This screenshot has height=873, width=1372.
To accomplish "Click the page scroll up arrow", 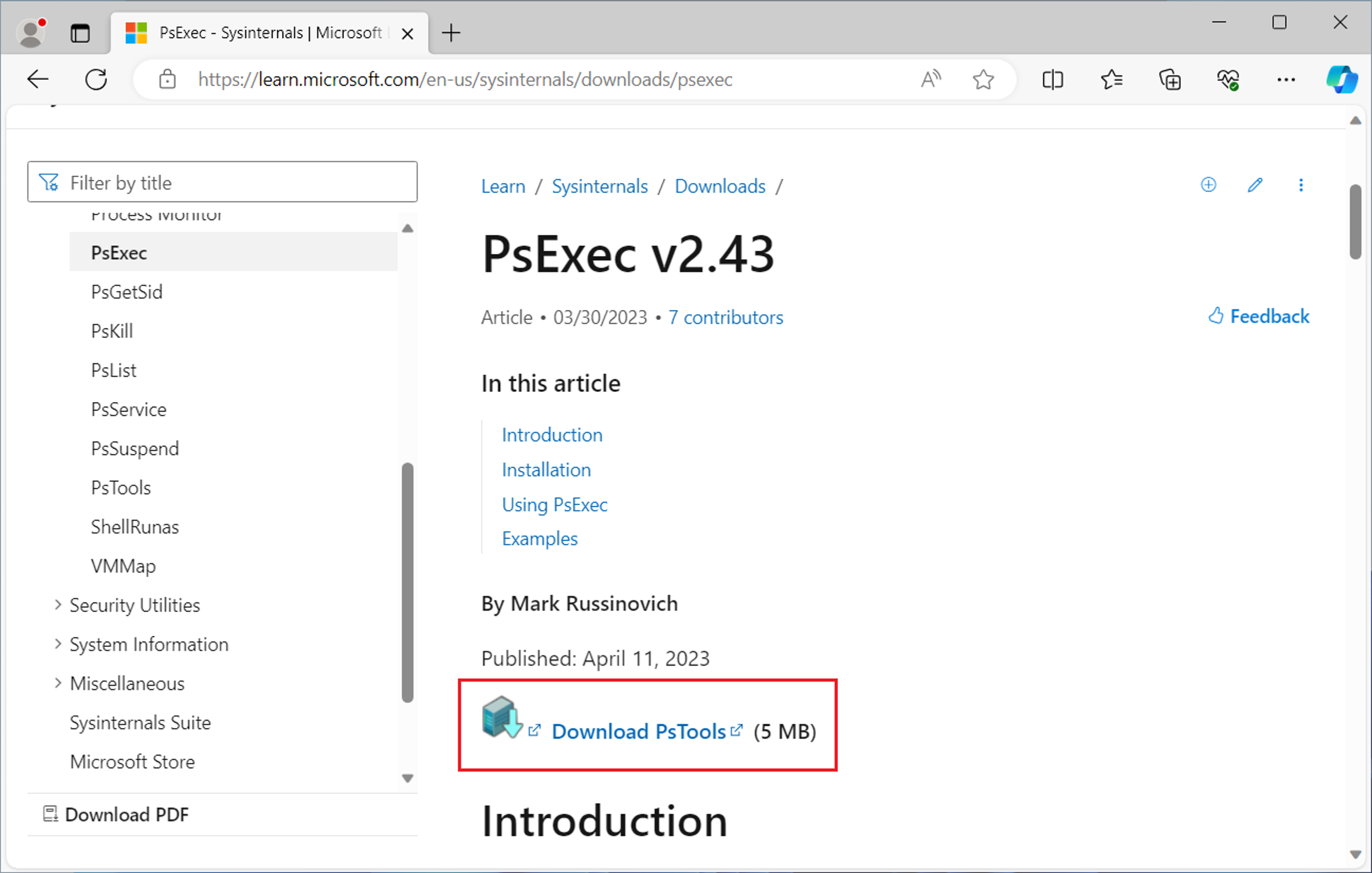I will click(1356, 120).
